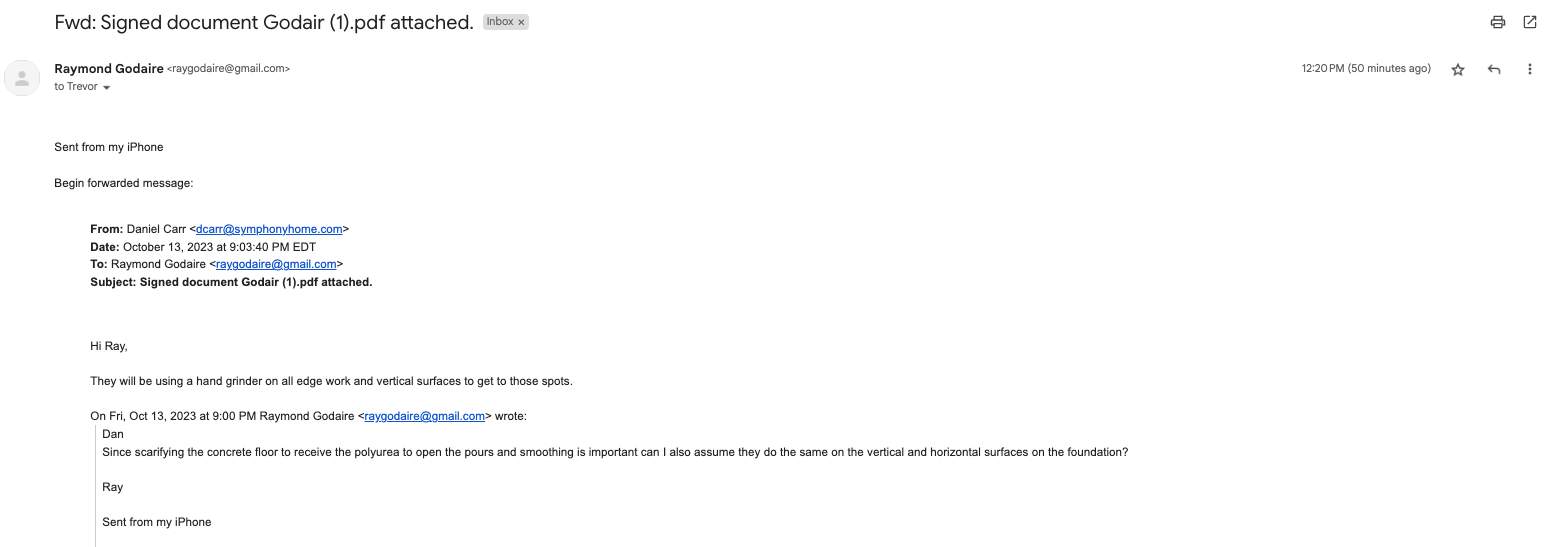Click the 'Begin forwarded message:' text
The image size is (1545, 547).
click(x=123, y=183)
